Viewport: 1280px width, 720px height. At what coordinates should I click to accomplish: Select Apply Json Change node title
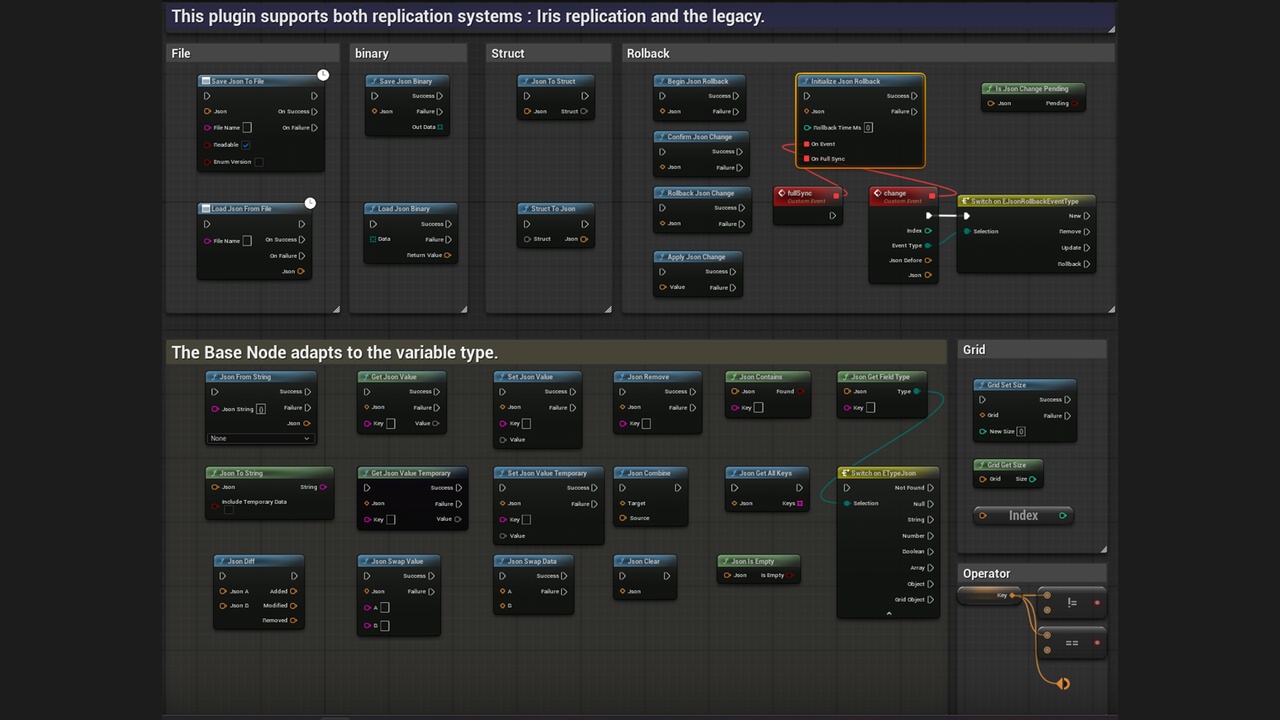(697, 257)
